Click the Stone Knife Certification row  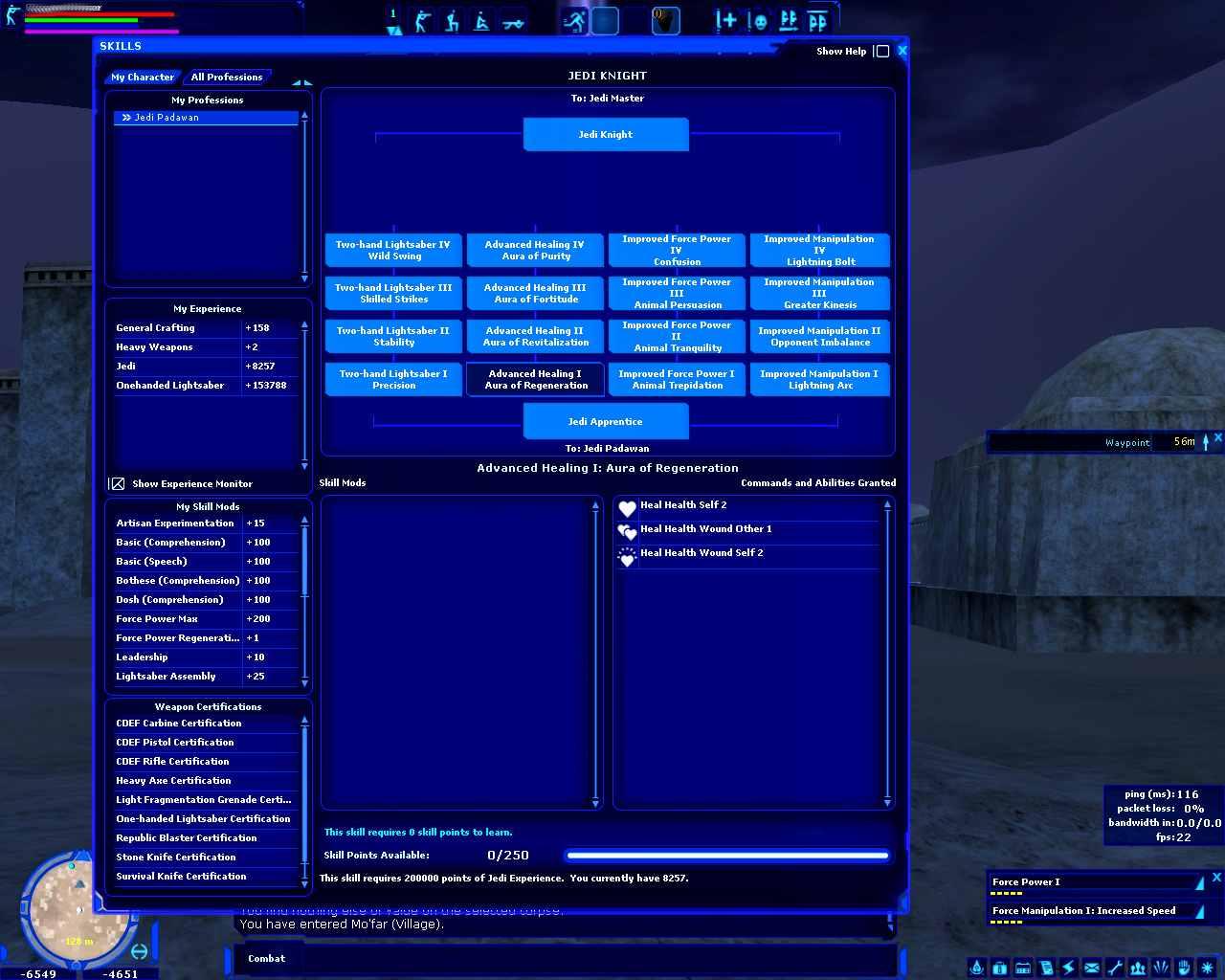[x=207, y=857]
